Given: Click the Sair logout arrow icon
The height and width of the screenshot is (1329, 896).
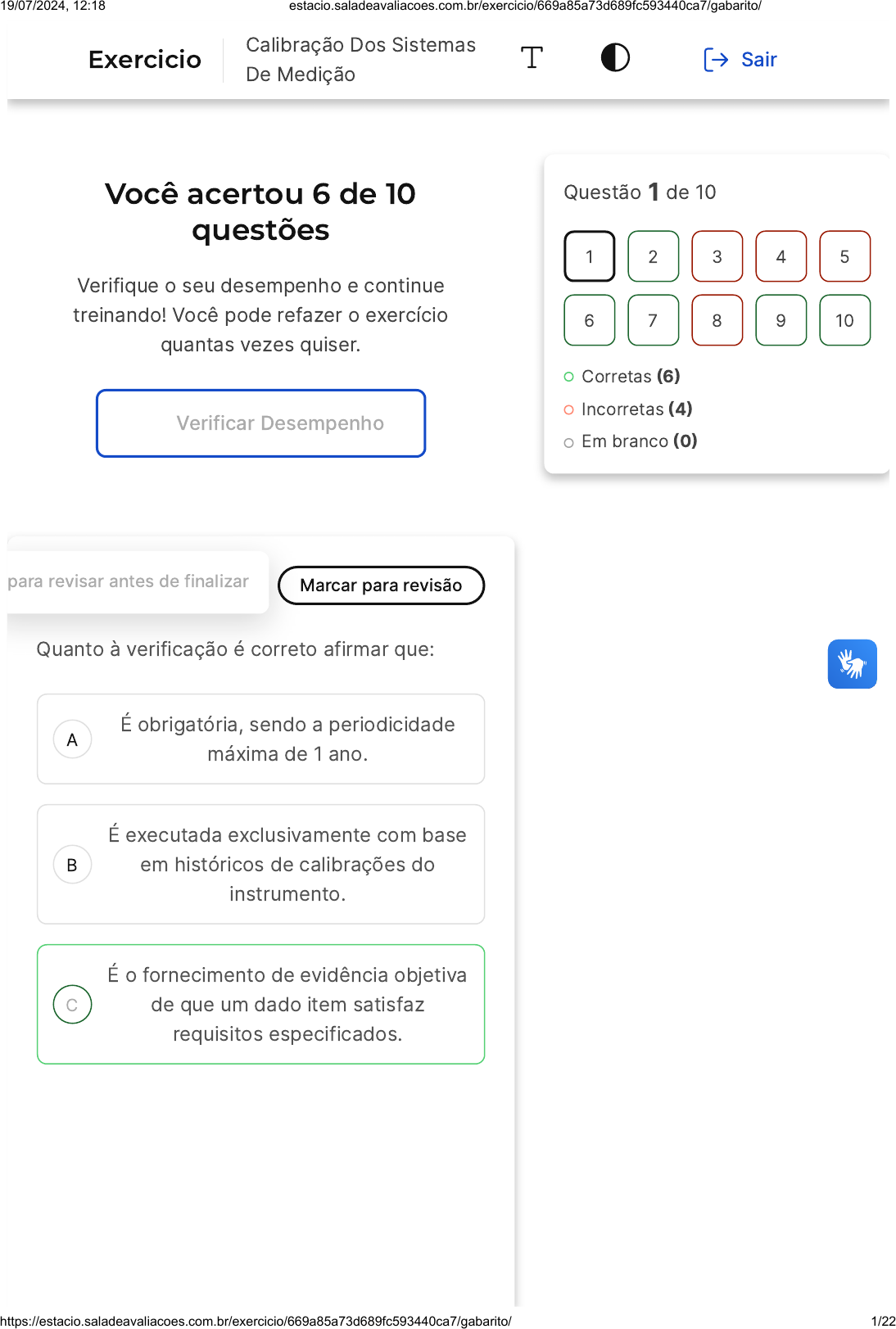Looking at the screenshot, I should tap(716, 60).
